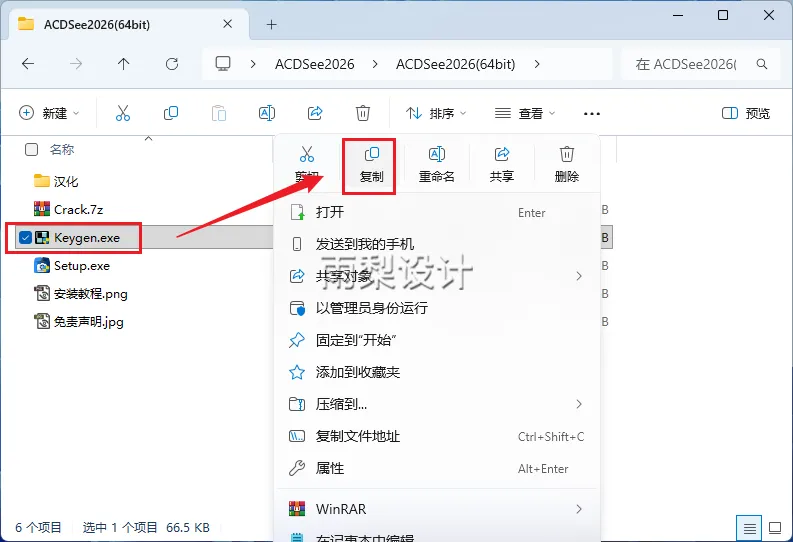This screenshot has width=793, height=542.
Task: Select 固定到"开始" menu entry
Action: point(436,340)
